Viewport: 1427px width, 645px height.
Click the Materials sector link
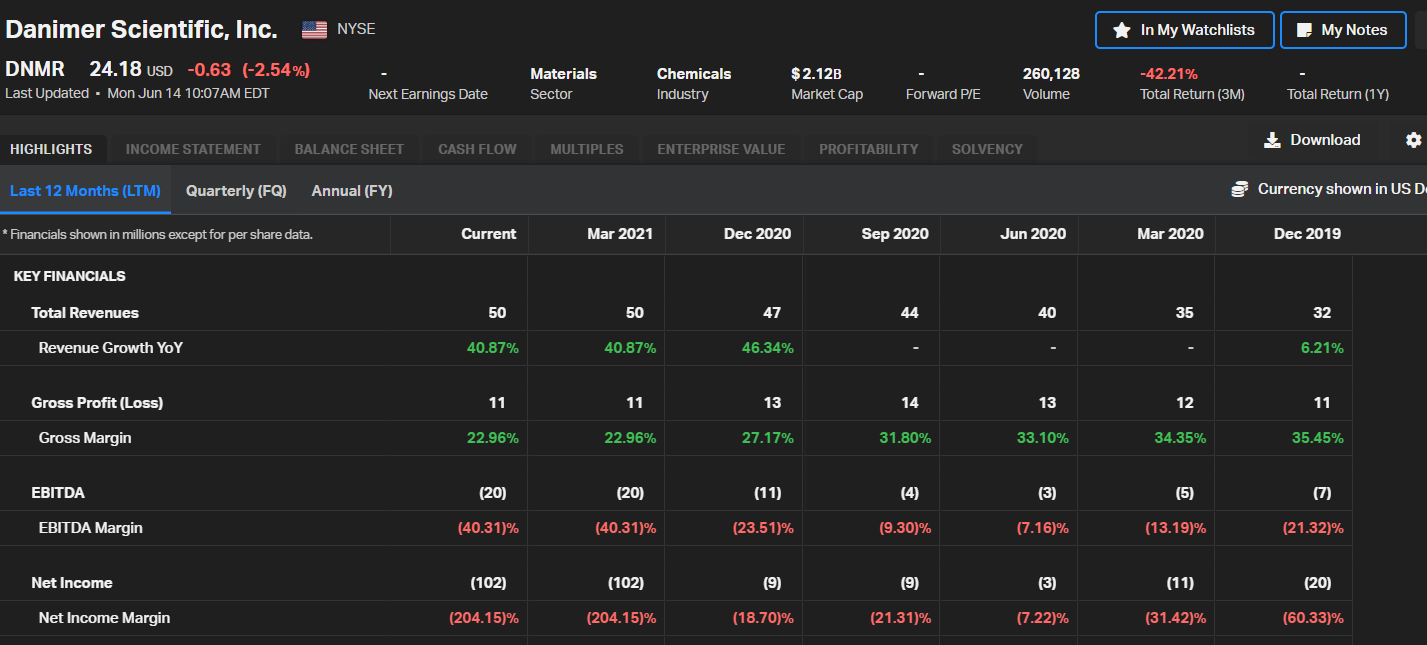click(x=563, y=74)
